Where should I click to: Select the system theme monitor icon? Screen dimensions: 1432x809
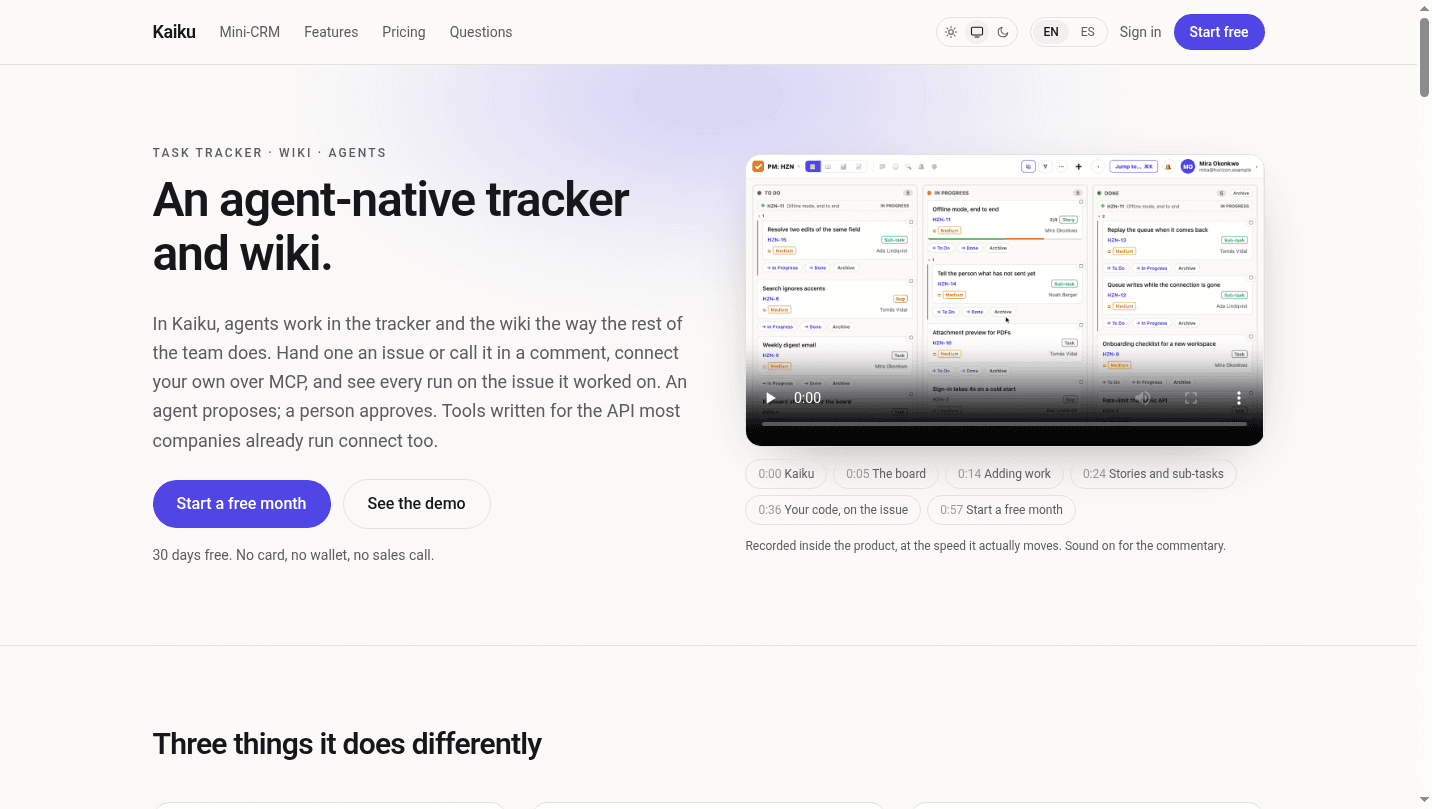(x=977, y=32)
